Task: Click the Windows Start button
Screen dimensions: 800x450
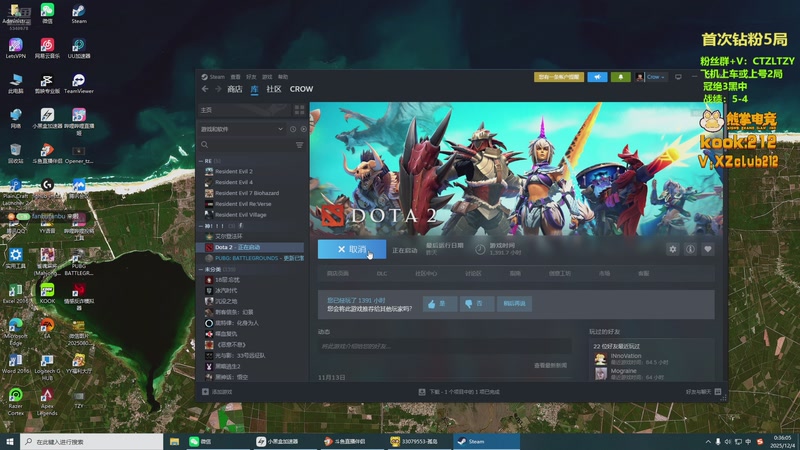Action: click(10, 441)
